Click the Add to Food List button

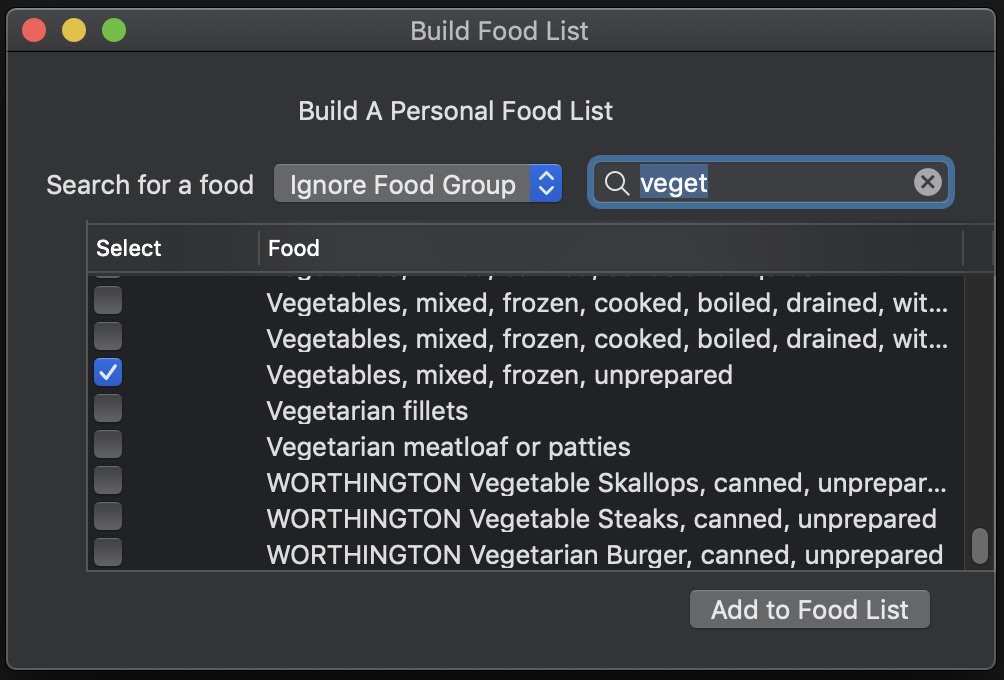coord(809,610)
